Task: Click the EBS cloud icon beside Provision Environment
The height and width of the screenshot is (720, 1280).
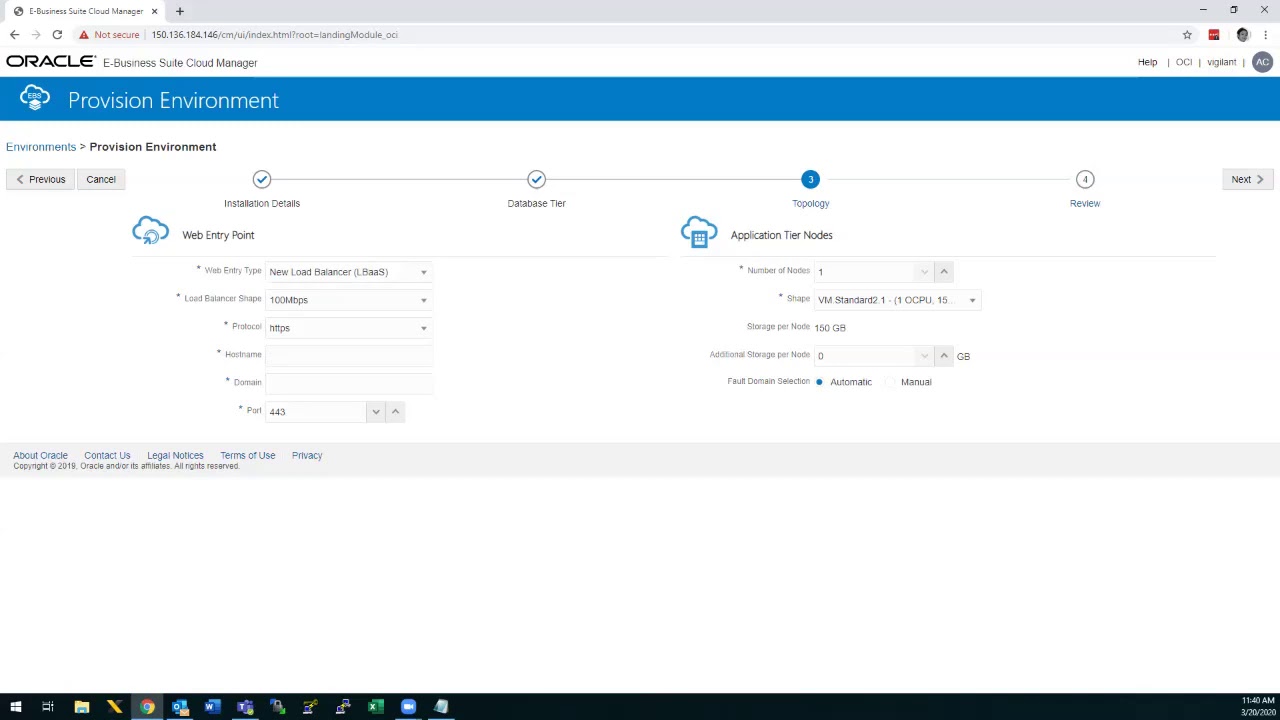Action: pyautogui.click(x=35, y=99)
